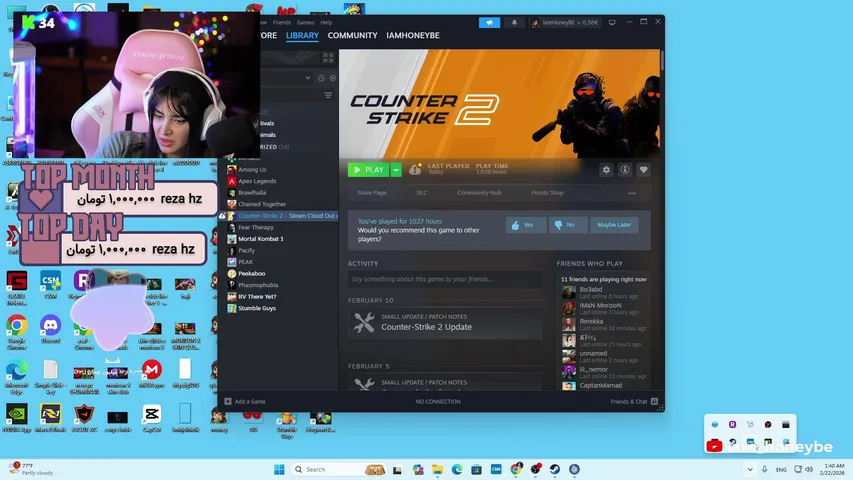Filter ready-to-play games with play-circle icon

pos(332,78)
